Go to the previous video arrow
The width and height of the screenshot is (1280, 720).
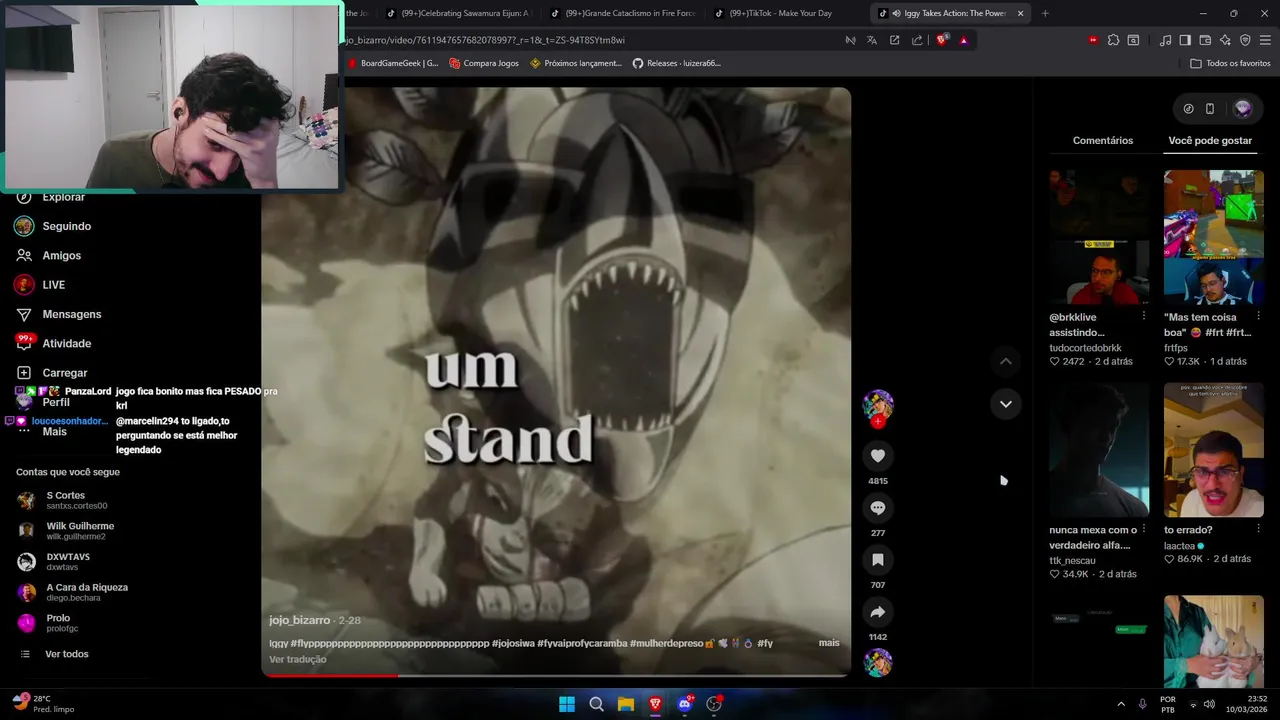[x=1006, y=361]
